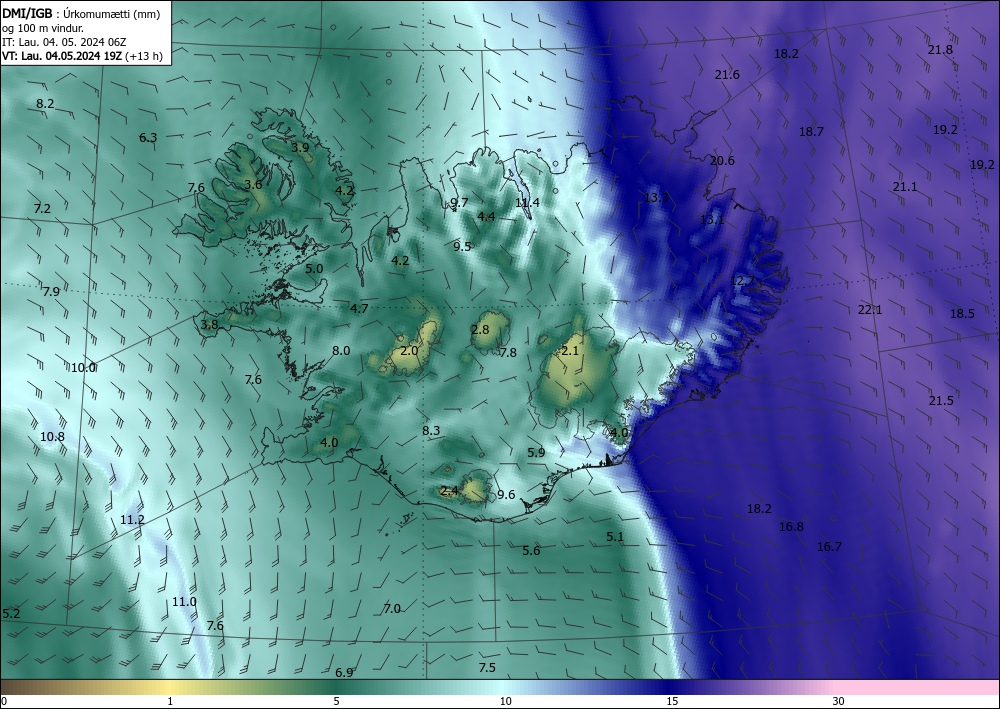Screen dimensions: 1000x709
Task: Click the map value '6.9'
Action: click(x=344, y=672)
